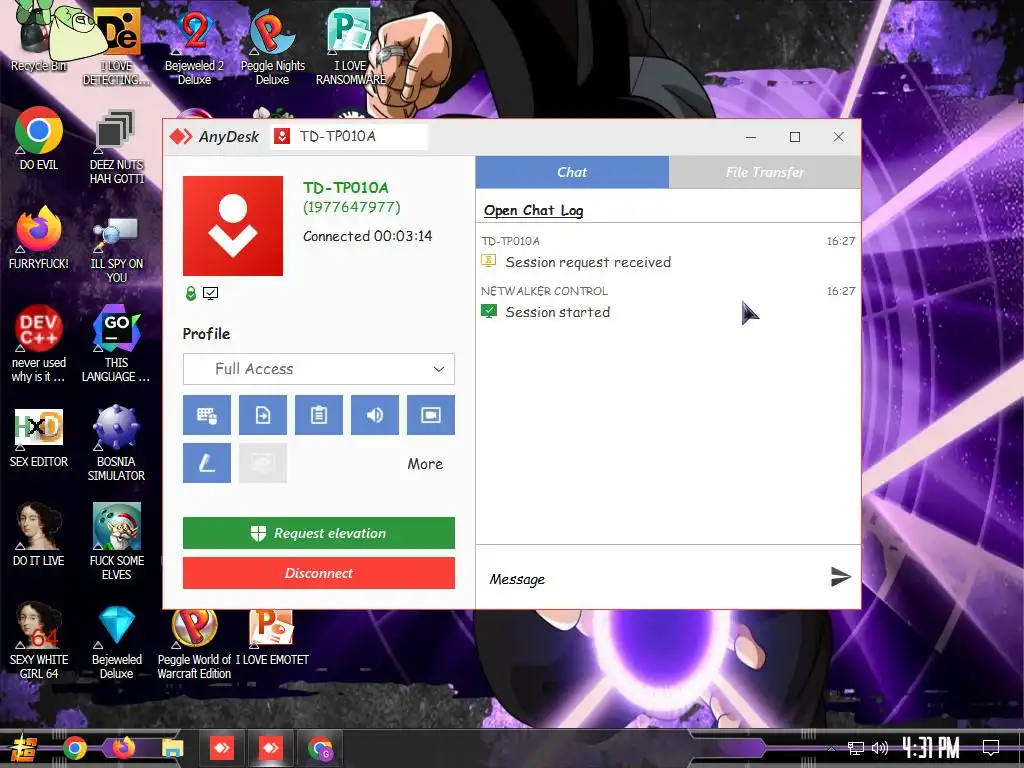Select the I LOVE RANSOMWARE desktop shortcut
Screen dimensions: 1024x768
(351, 46)
